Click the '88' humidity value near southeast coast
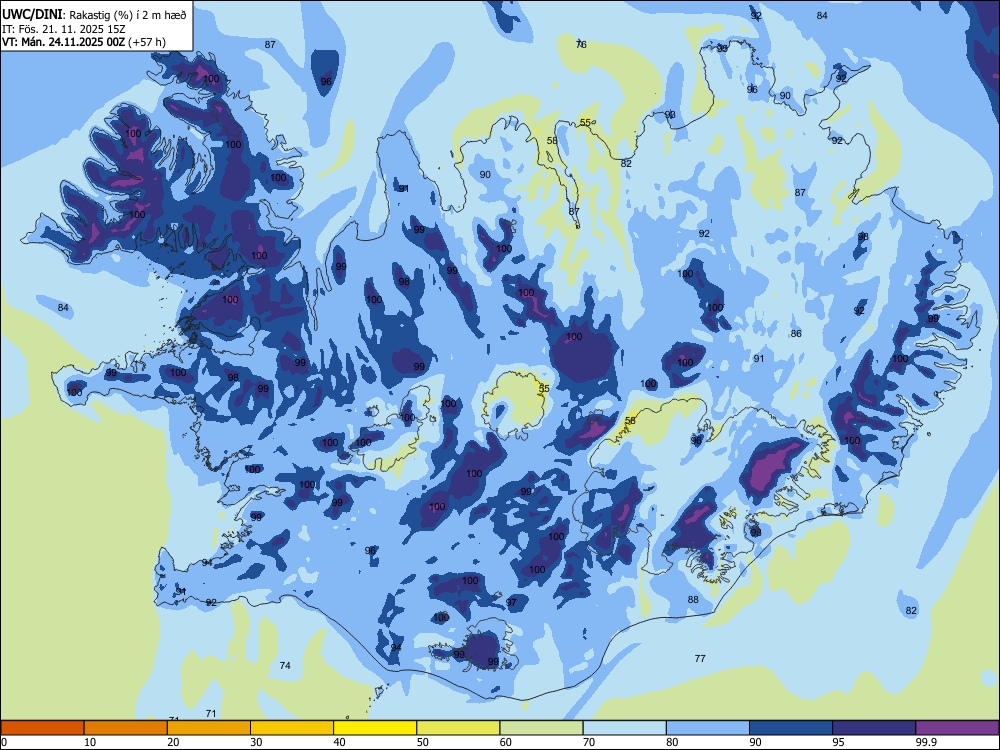The width and height of the screenshot is (1000, 750). point(693,599)
